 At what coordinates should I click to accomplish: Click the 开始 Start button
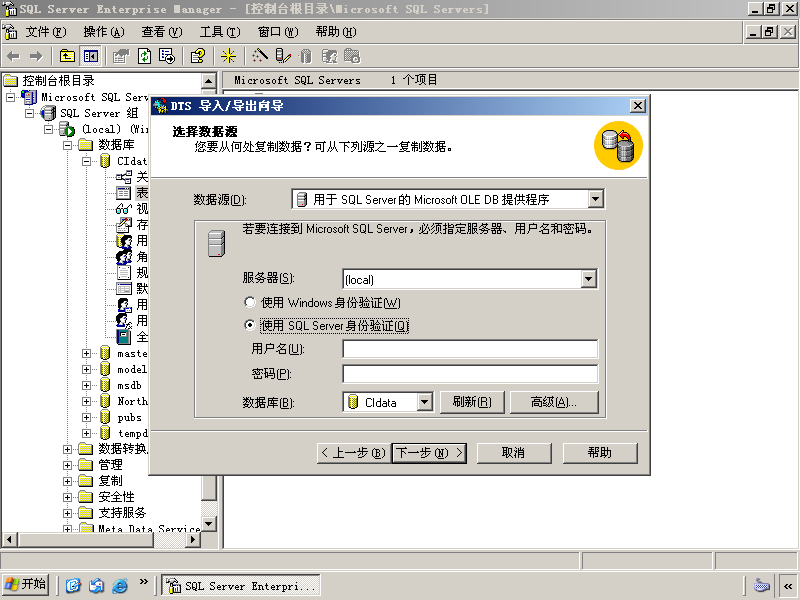point(26,585)
